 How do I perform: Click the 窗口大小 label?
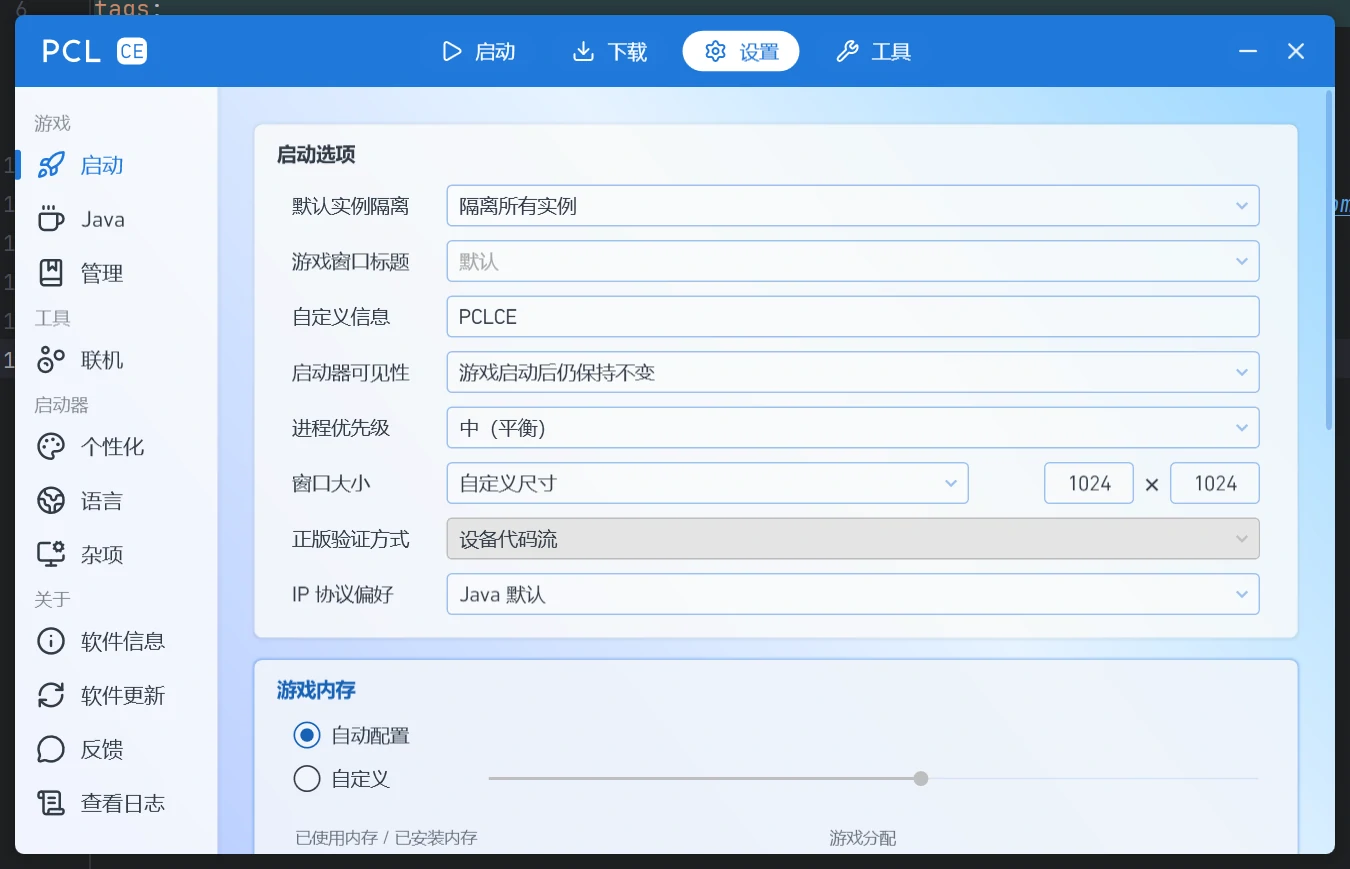tap(331, 484)
